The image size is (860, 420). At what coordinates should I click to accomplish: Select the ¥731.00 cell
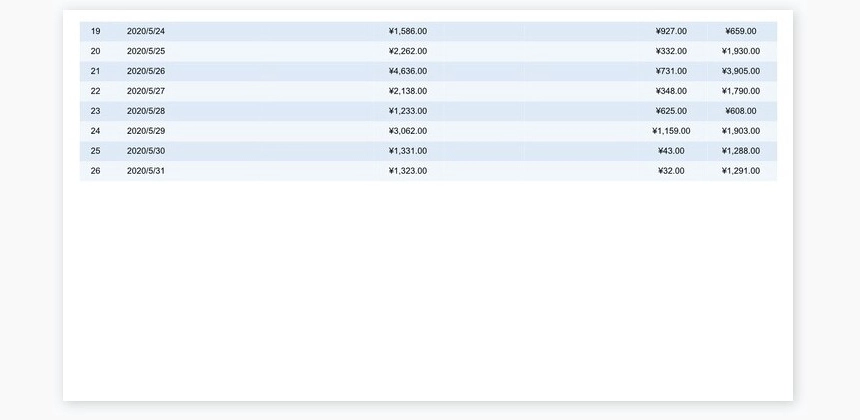(671, 71)
